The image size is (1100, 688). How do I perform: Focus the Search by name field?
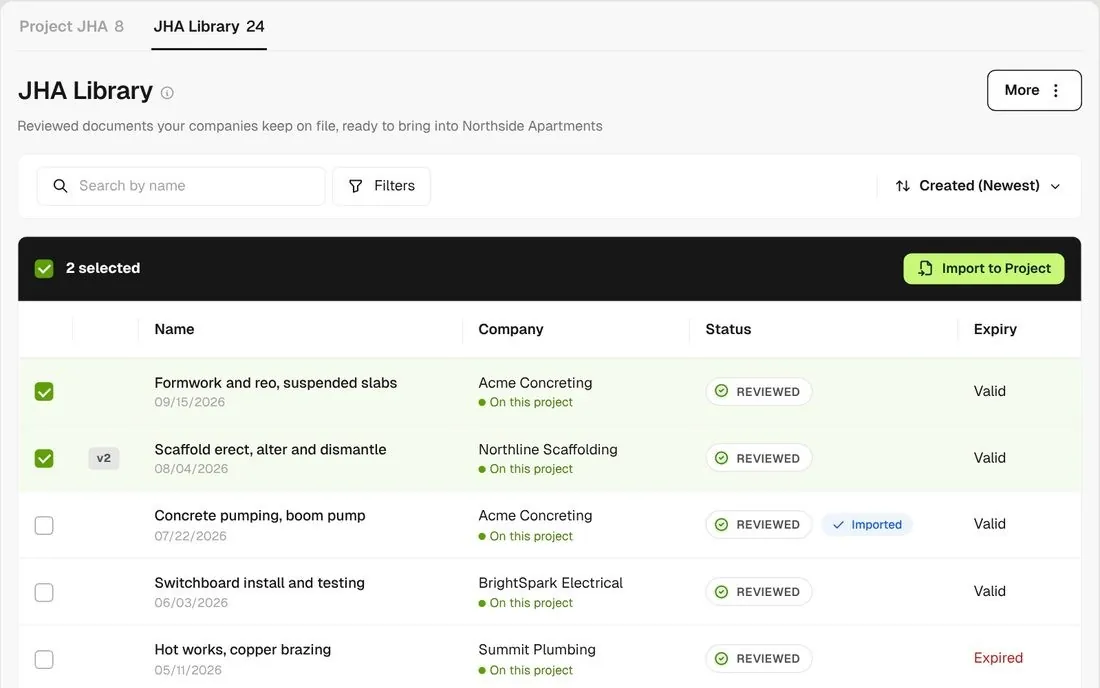tap(181, 186)
